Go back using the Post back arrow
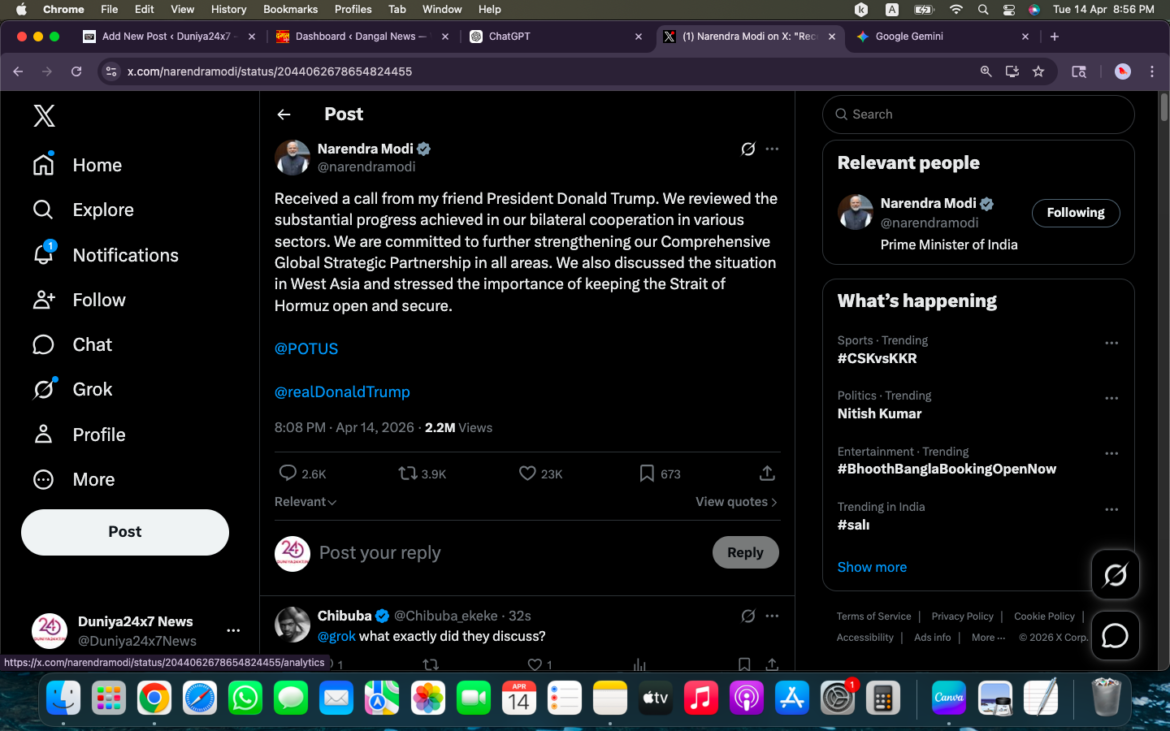 pyautogui.click(x=284, y=114)
